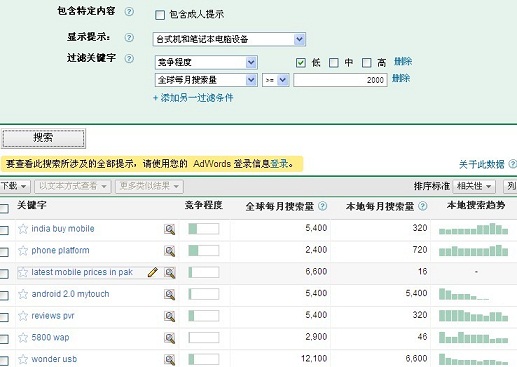Open the 以文本方式查看 dropdown
517x367 pixels.
(72, 186)
